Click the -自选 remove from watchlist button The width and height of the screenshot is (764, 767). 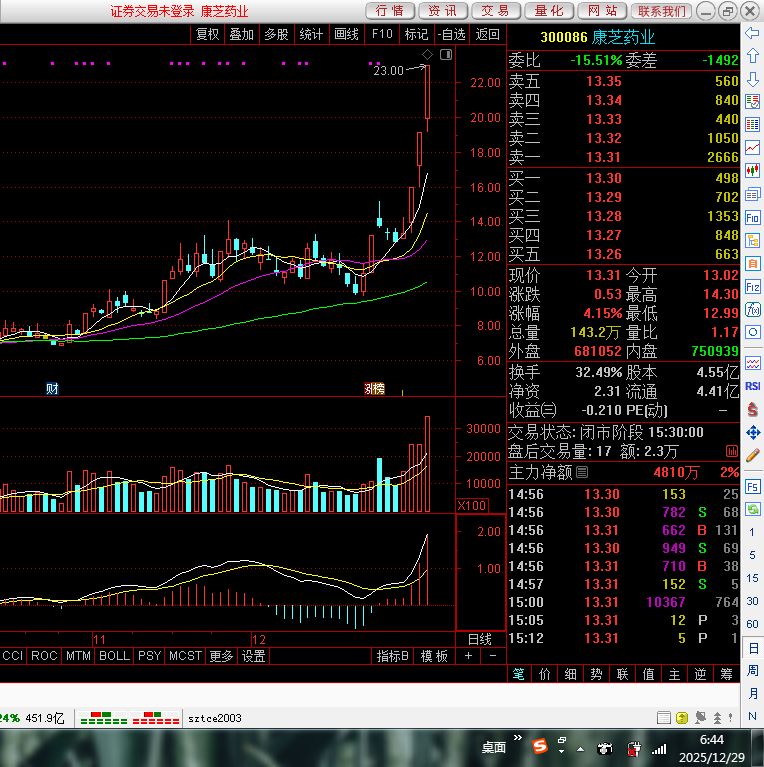tap(451, 34)
